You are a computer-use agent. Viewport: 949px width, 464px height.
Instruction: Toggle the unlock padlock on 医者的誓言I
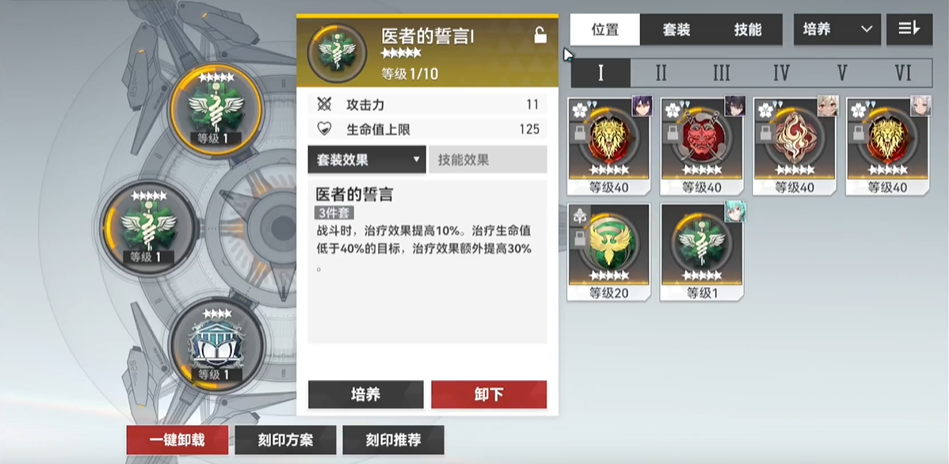pos(540,36)
